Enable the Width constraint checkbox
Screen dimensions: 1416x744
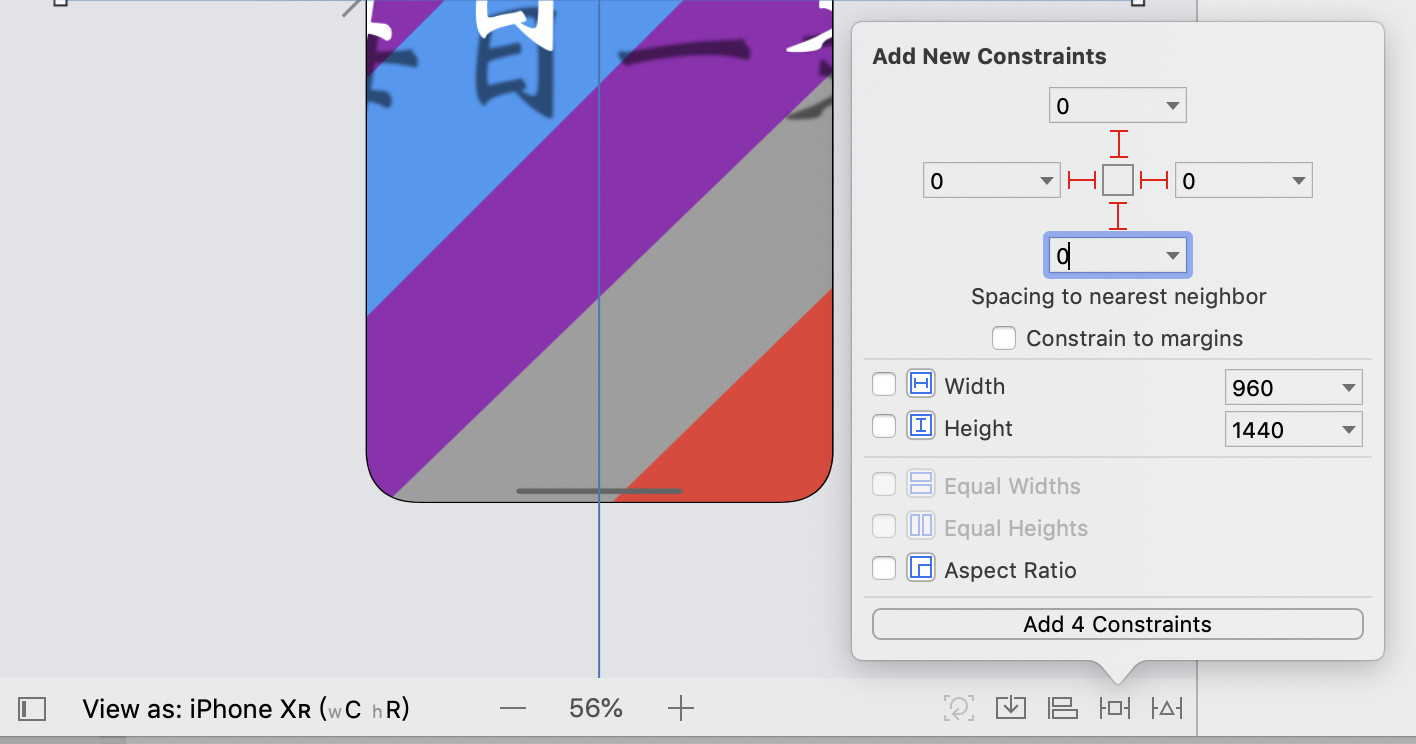884,385
